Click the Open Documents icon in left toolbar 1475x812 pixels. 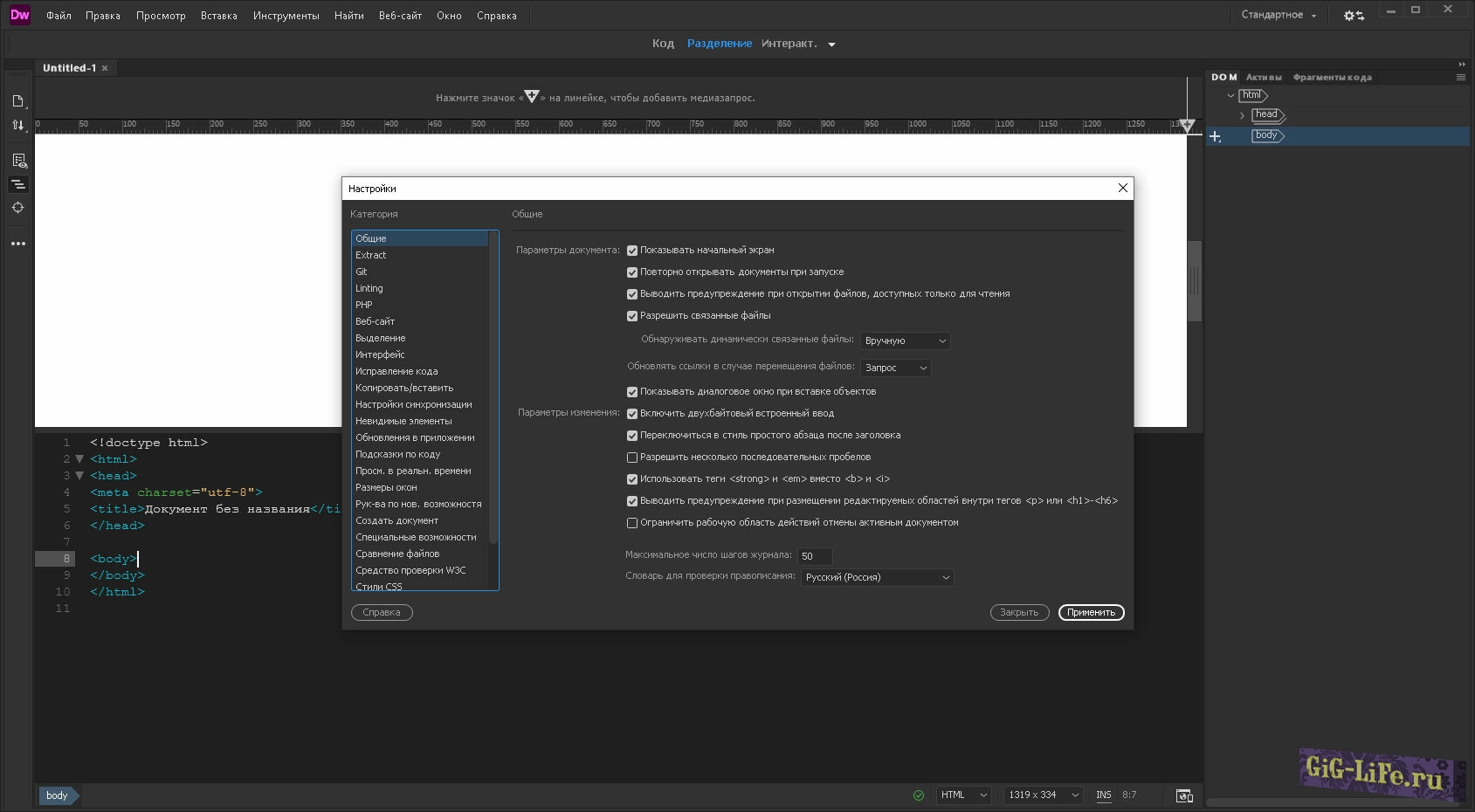tap(17, 101)
